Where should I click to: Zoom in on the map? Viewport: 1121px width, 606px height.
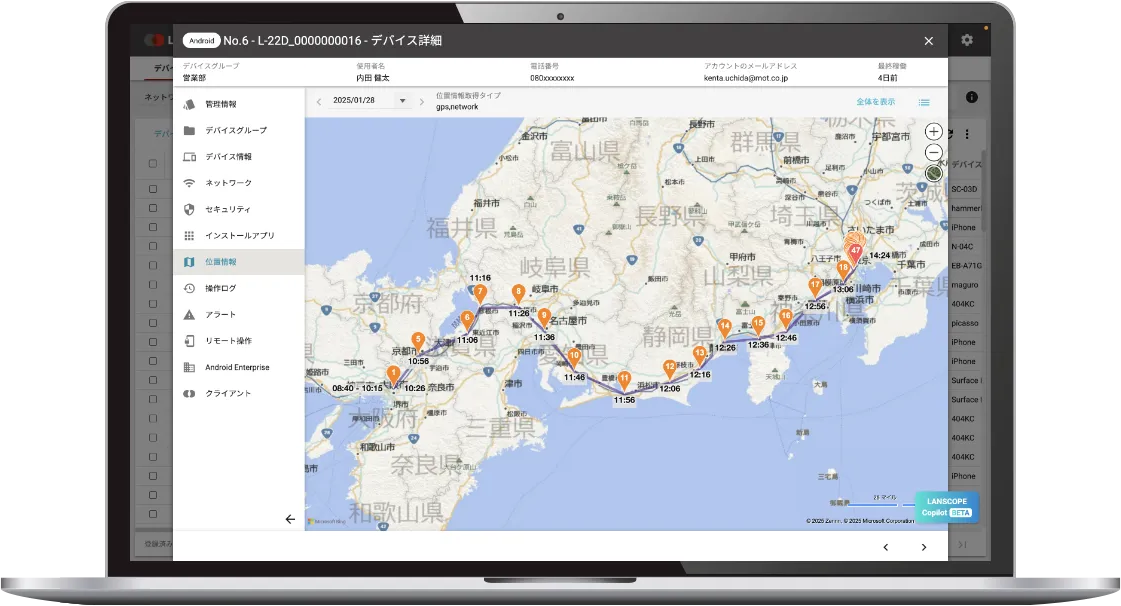click(934, 131)
